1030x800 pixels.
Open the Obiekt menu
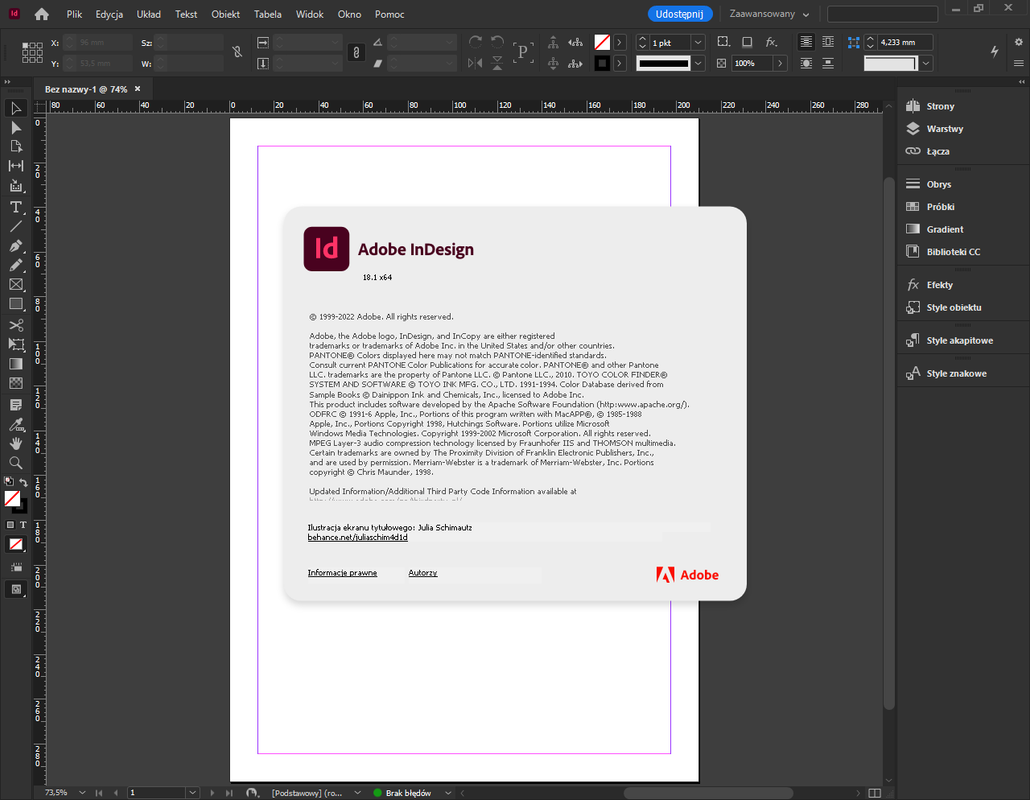click(225, 14)
